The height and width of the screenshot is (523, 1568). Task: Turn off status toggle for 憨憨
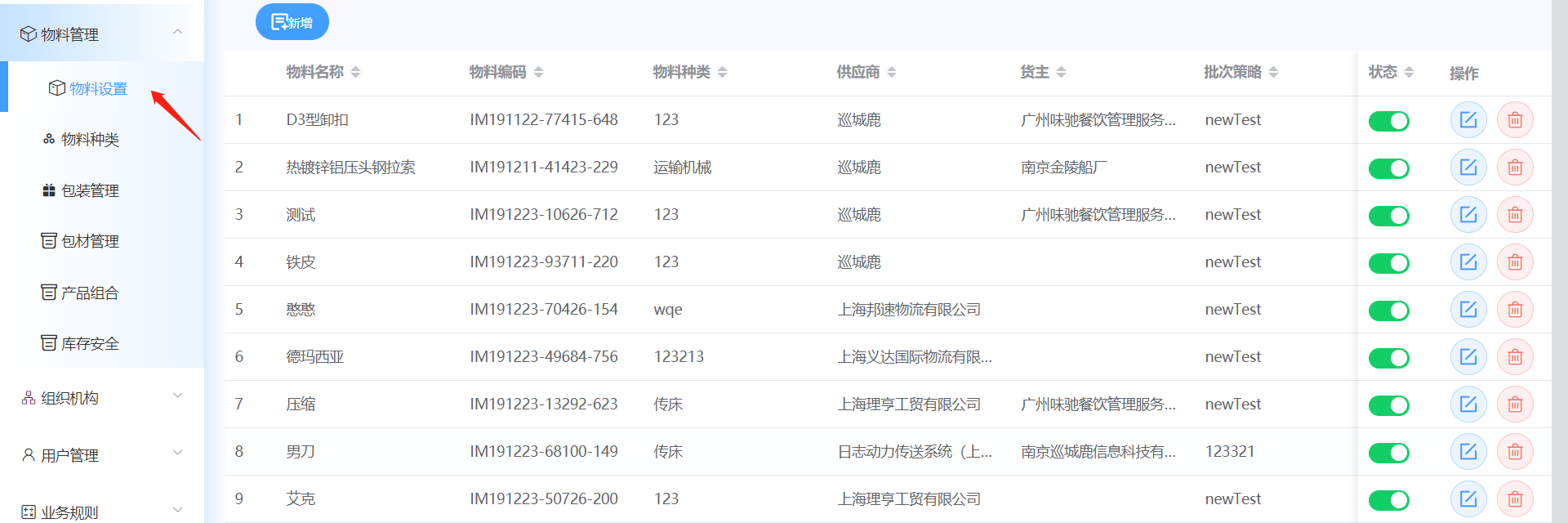coord(1388,311)
